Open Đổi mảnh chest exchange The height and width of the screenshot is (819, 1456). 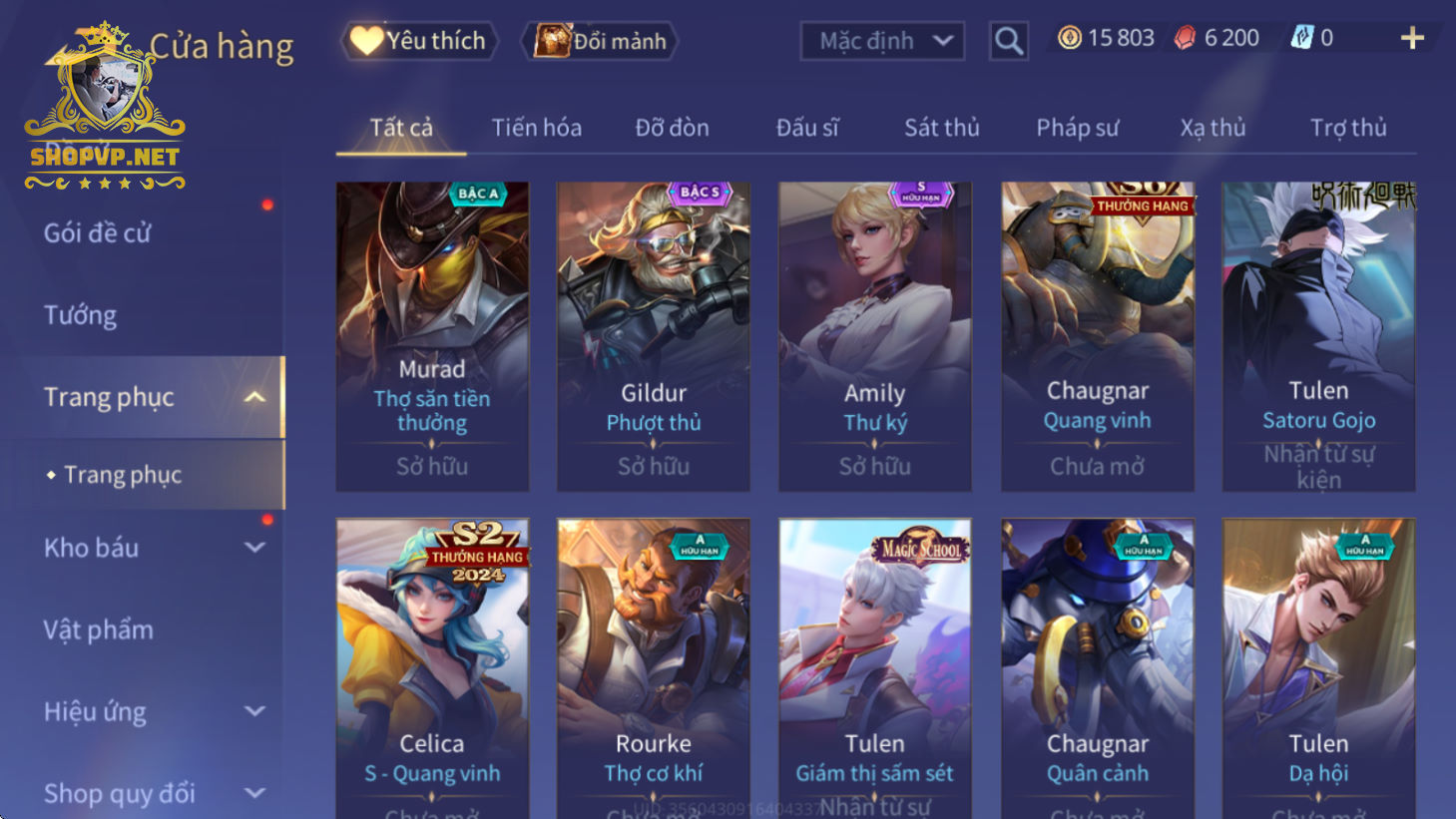[x=601, y=41]
